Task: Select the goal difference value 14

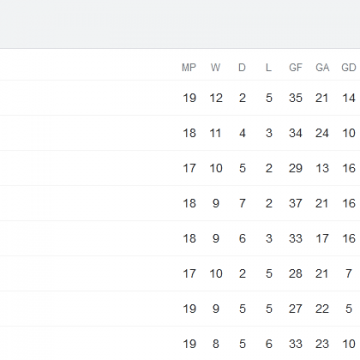Action: 349,98
